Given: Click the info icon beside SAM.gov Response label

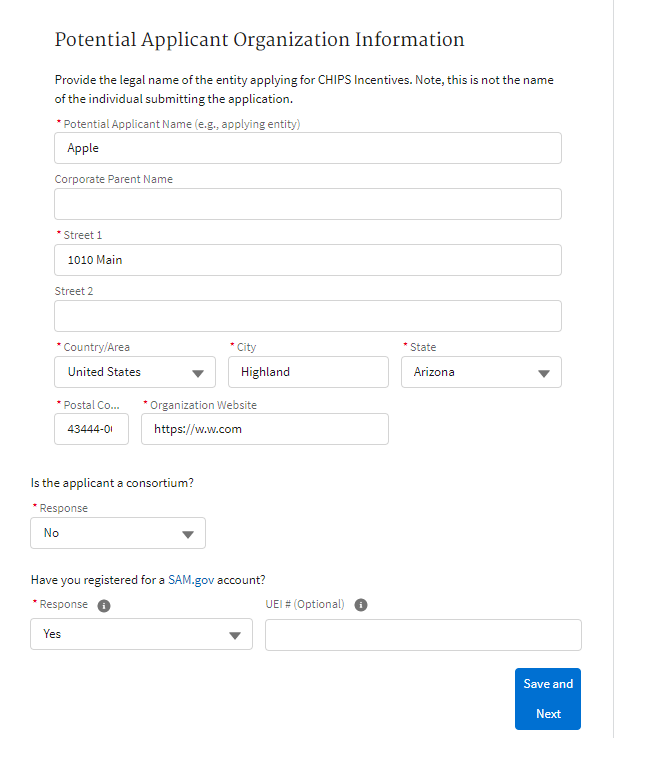Looking at the screenshot, I should pos(104,605).
